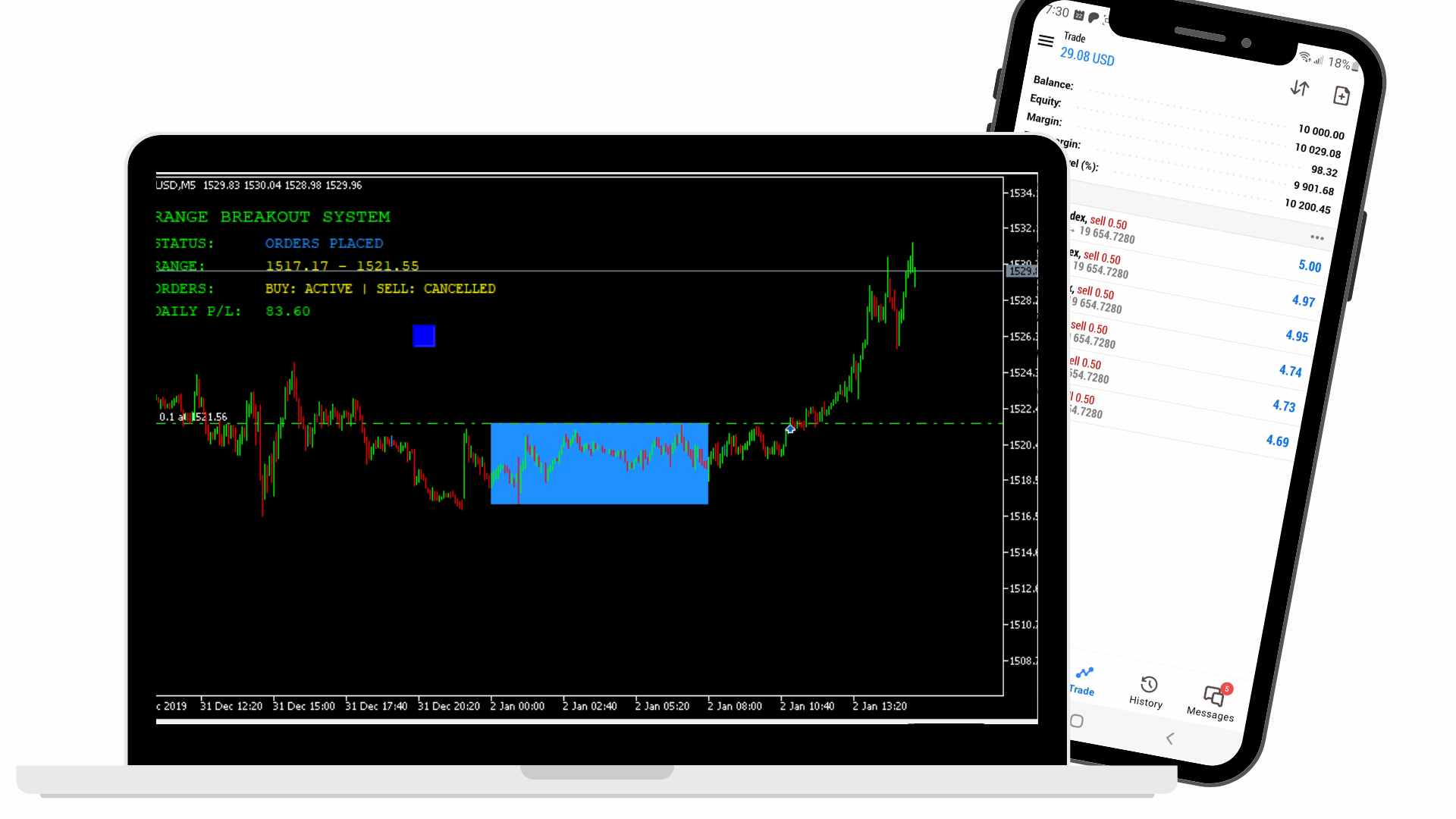Screen dimensions: 1456x819
Task: Click the light blue range box on chart
Action: point(599,463)
